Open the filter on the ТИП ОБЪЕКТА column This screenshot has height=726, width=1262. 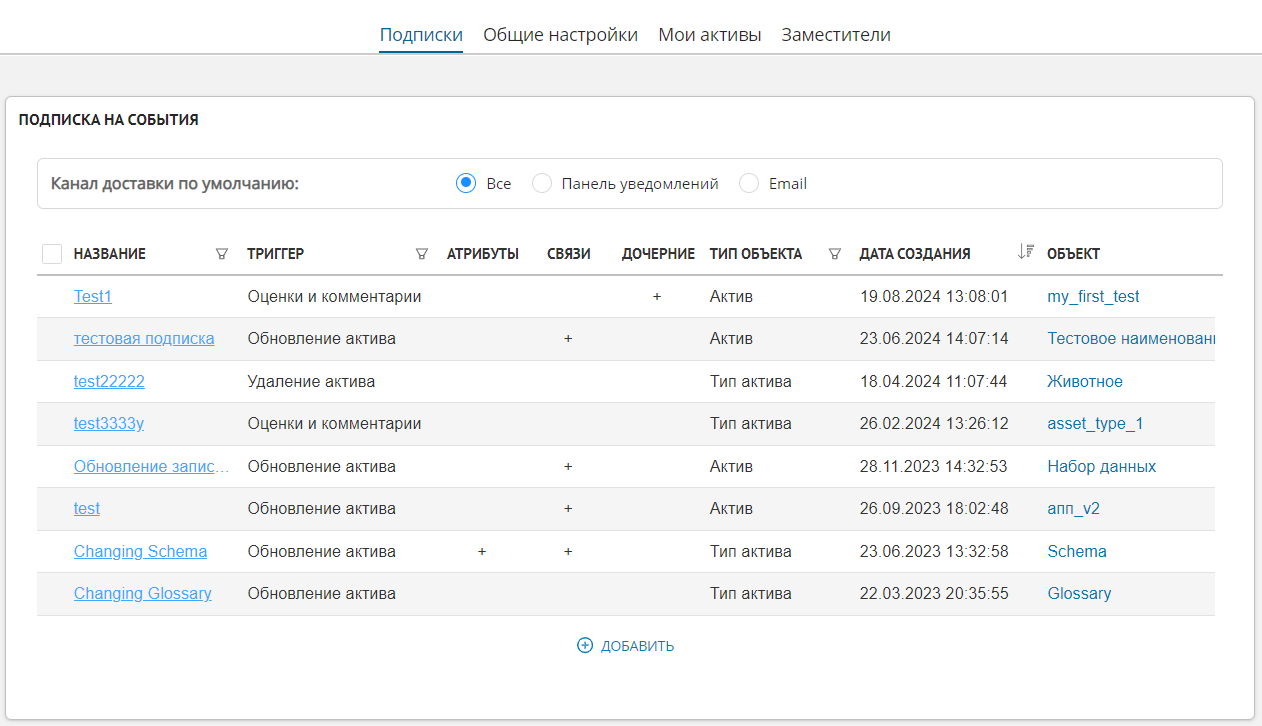click(x=835, y=254)
